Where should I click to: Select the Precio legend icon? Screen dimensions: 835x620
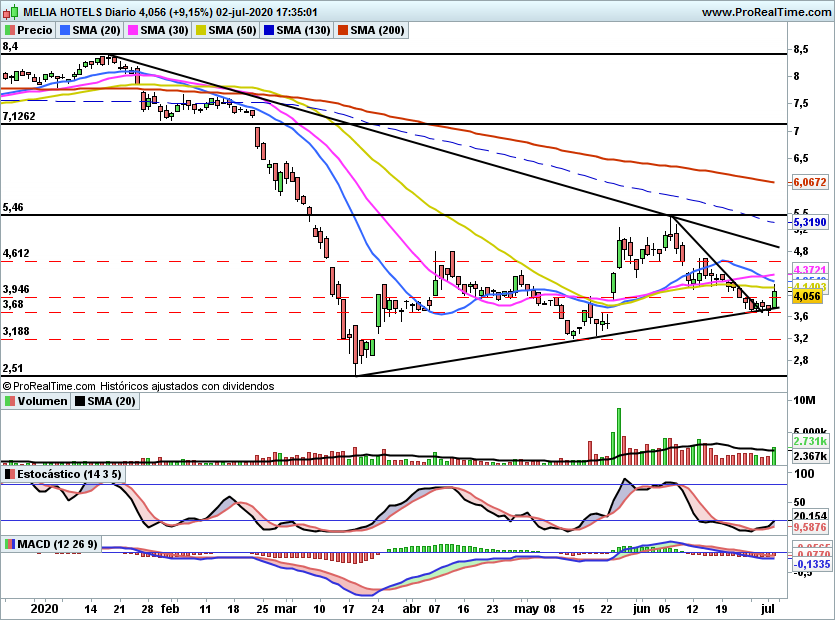tap(10, 30)
